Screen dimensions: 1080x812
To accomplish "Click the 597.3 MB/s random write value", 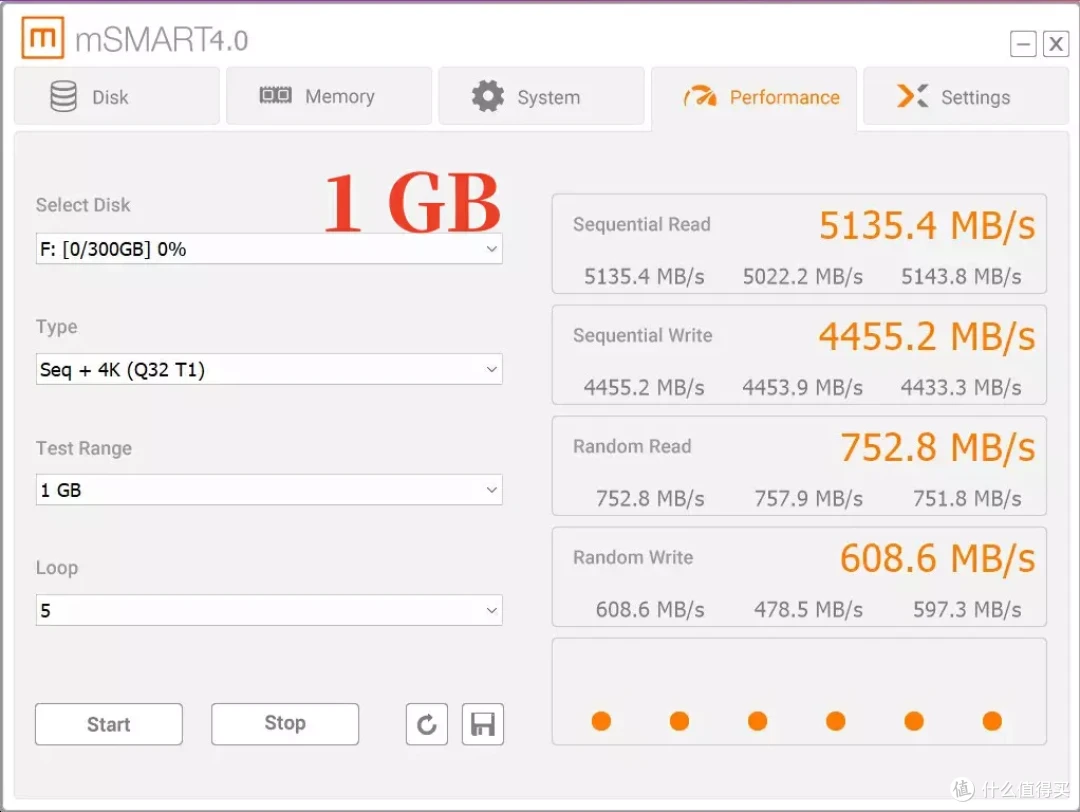I will [x=967, y=610].
